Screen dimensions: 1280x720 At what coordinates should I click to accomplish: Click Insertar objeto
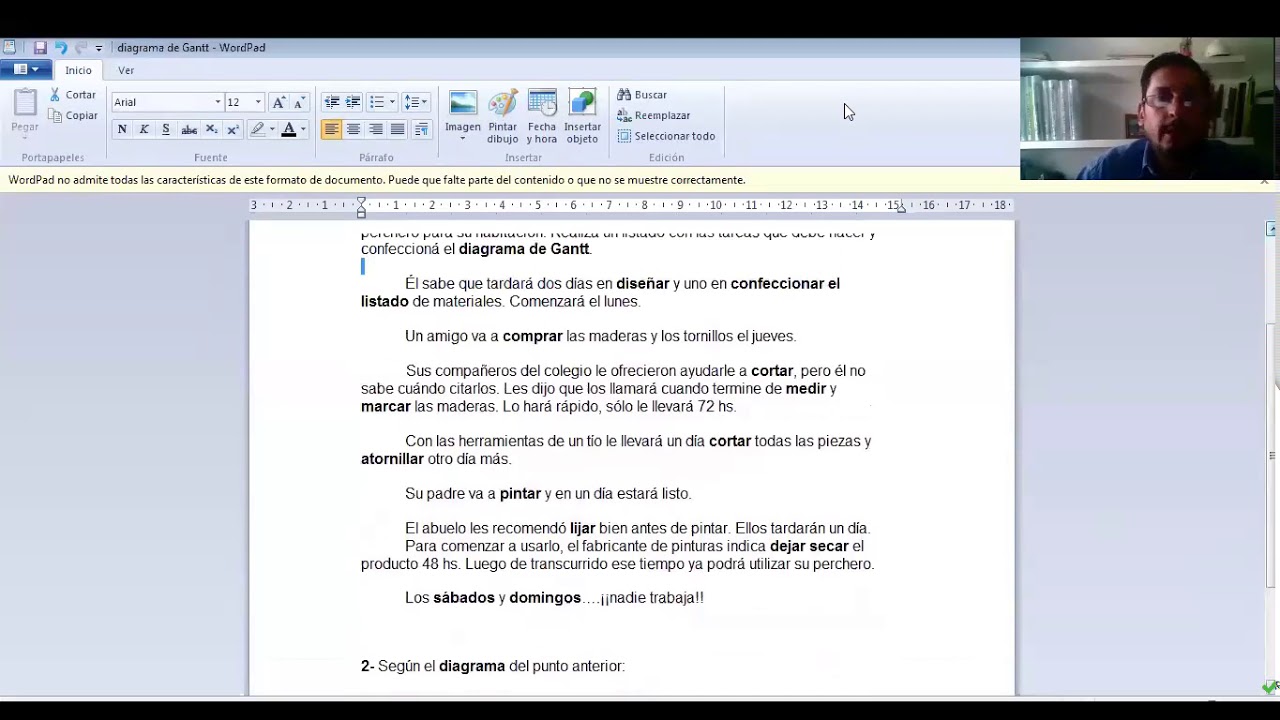(x=582, y=117)
